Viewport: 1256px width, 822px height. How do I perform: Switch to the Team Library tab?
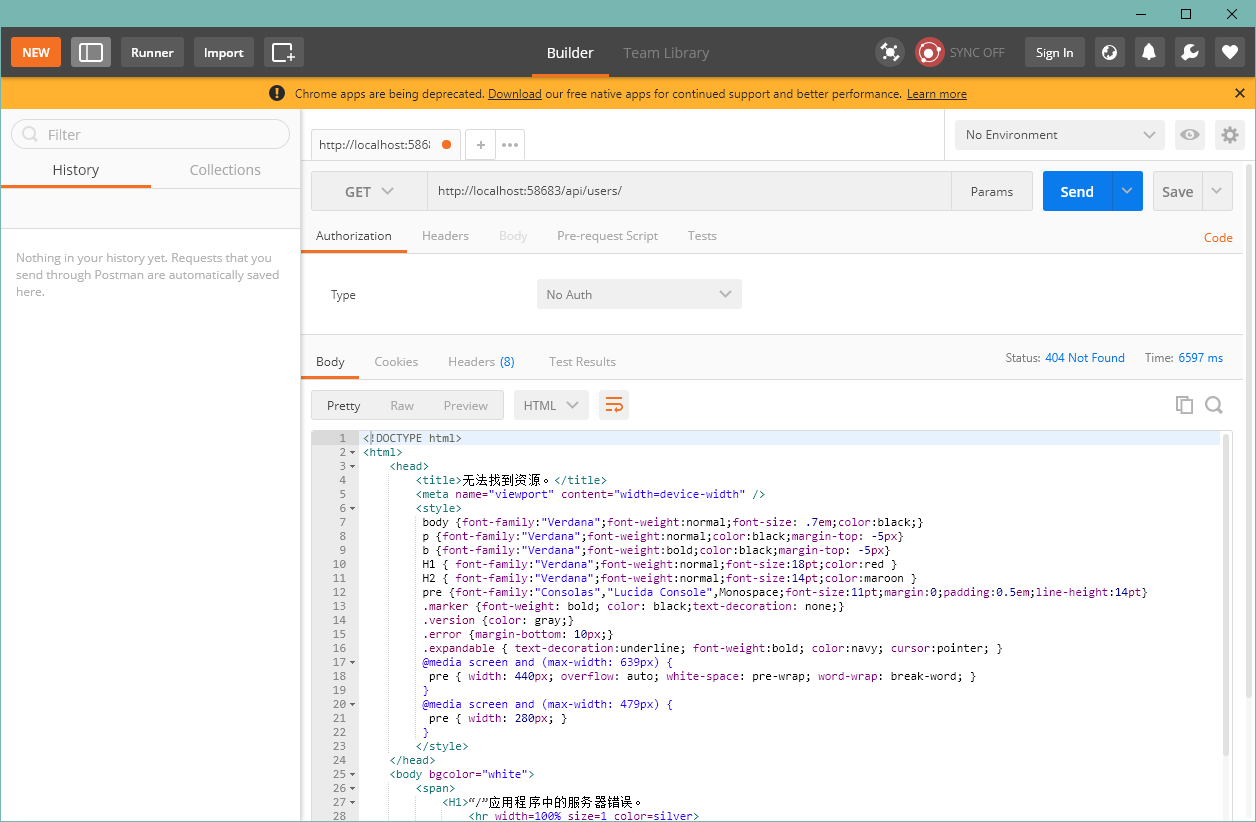(x=666, y=53)
